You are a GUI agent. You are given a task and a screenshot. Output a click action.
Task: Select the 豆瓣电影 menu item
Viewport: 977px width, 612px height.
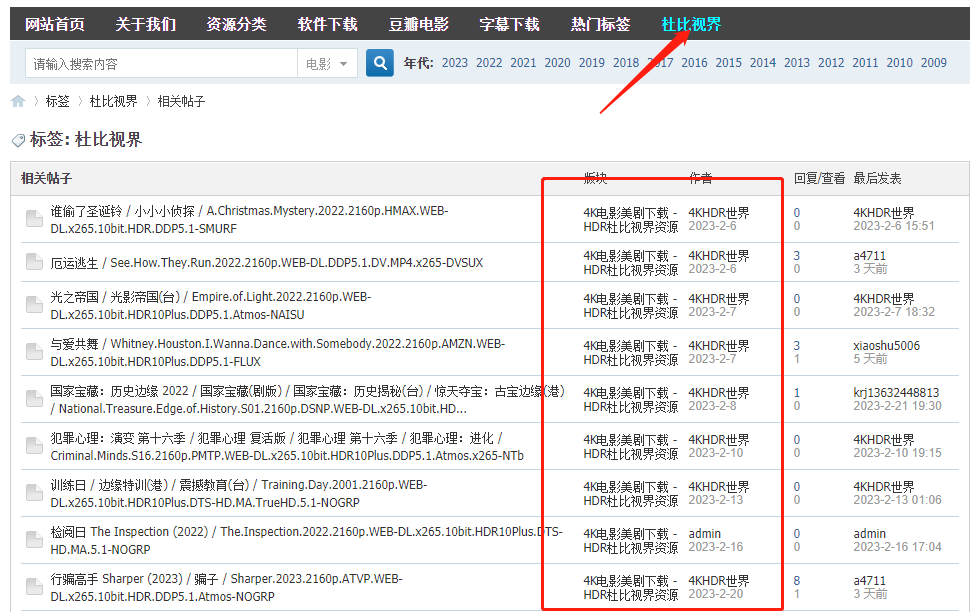click(418, 23)
